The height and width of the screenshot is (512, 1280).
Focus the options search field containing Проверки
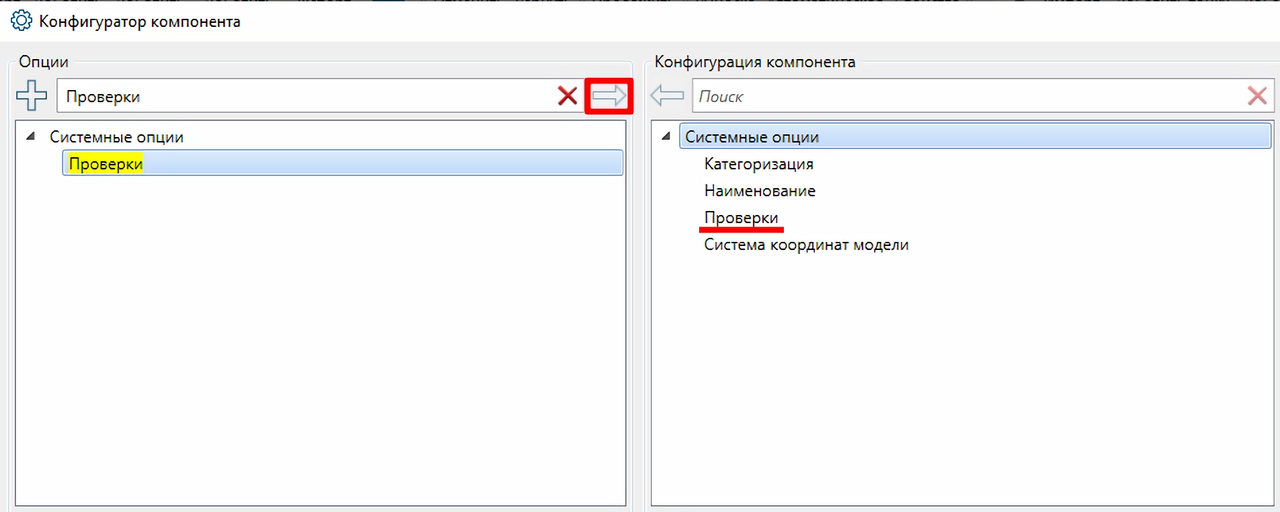pyautogui.click(x=306, y=96)
